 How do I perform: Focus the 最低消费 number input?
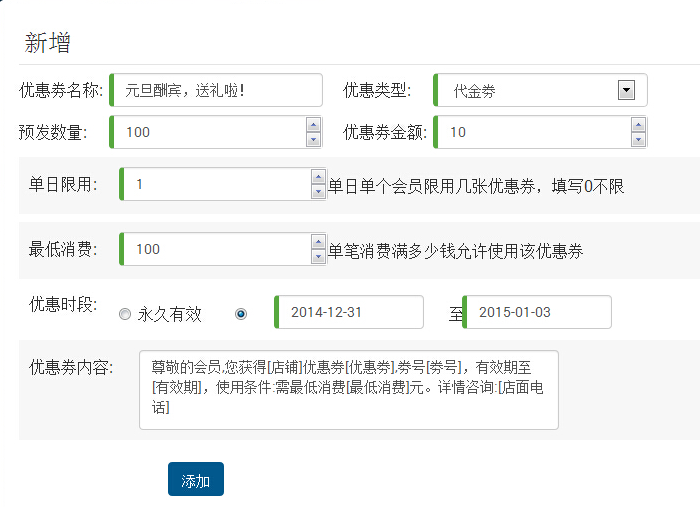pyautogui.click(x=215, y=249)
